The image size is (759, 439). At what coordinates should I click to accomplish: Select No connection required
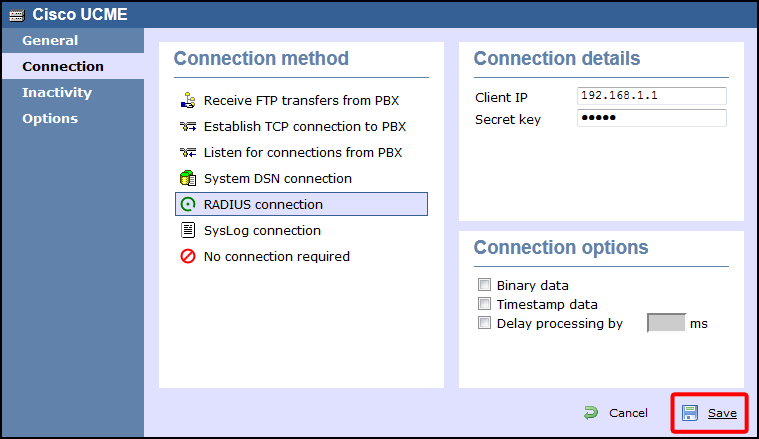pos(301,256)
